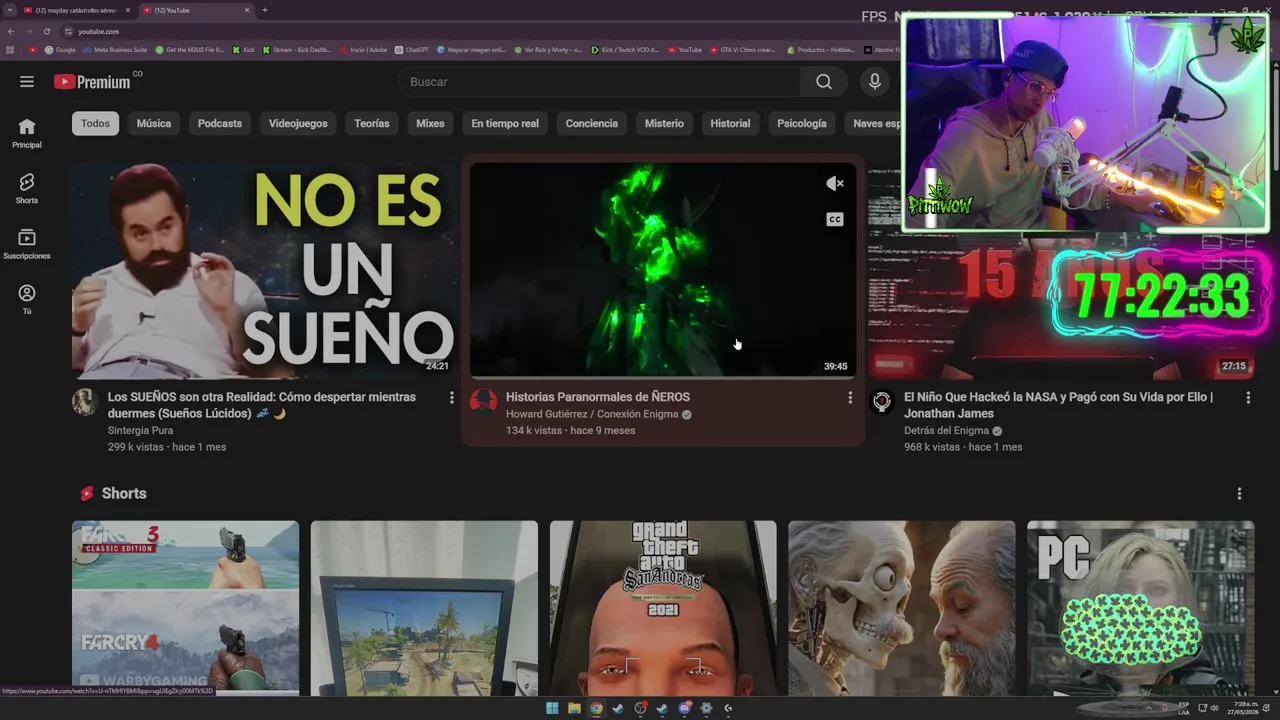Open File Explorer from the taskbar

pos(574,708)
